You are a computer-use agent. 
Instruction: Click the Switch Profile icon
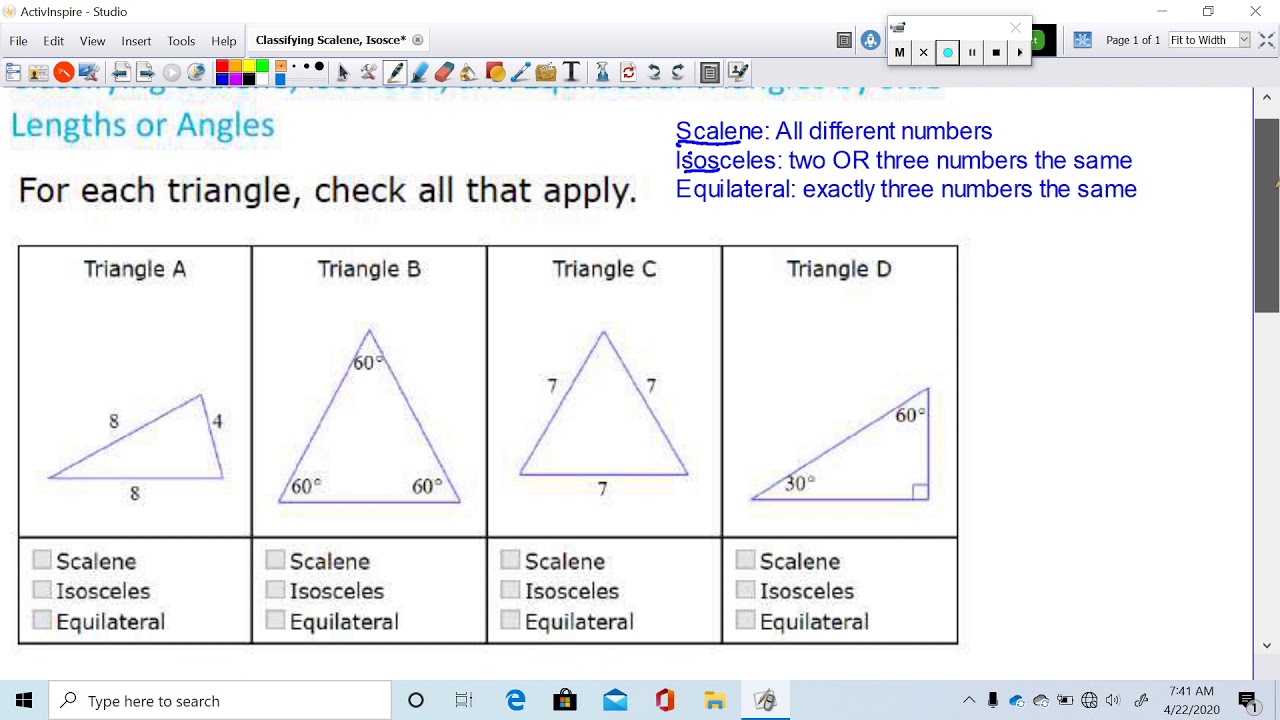[38, 72]
